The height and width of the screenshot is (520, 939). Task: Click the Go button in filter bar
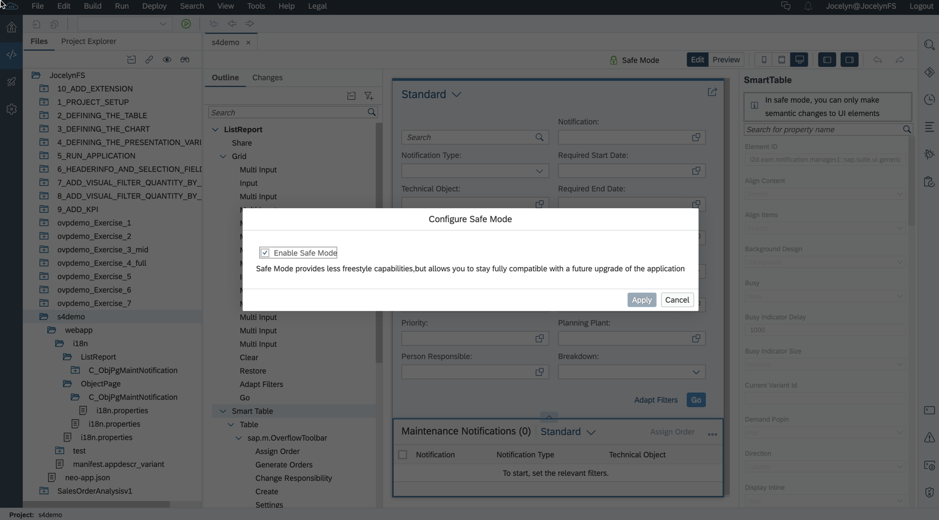(x=696, y=400)
